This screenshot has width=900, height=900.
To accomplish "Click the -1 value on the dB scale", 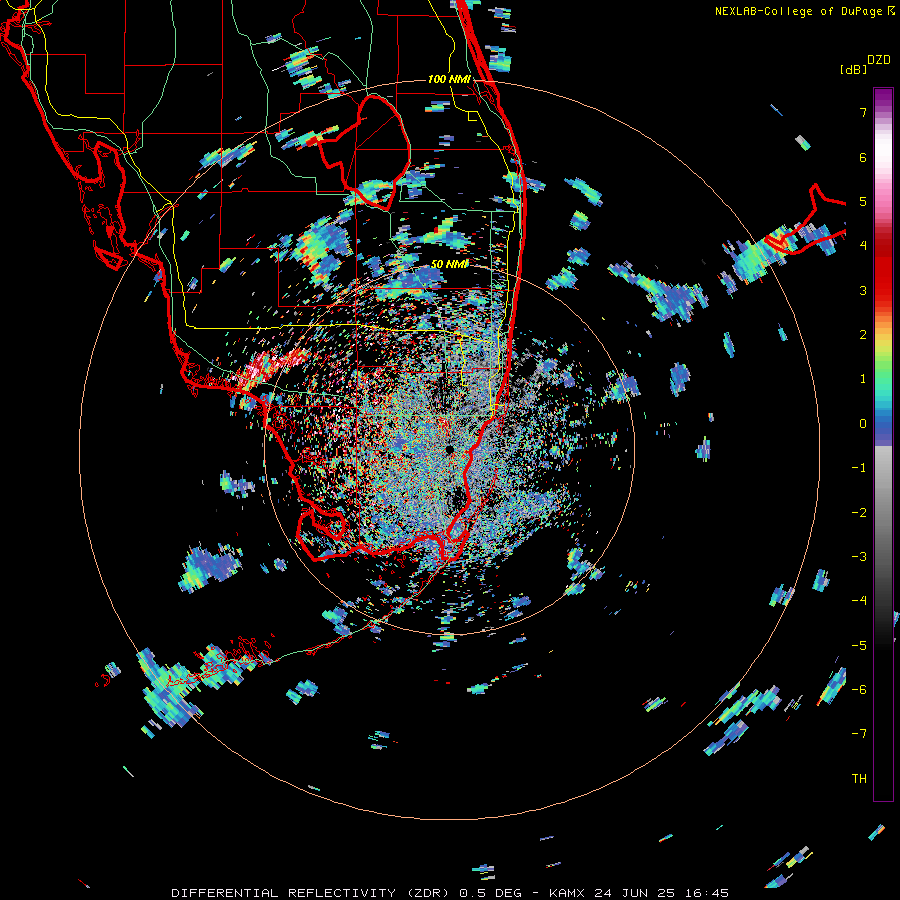I will 859,468.
